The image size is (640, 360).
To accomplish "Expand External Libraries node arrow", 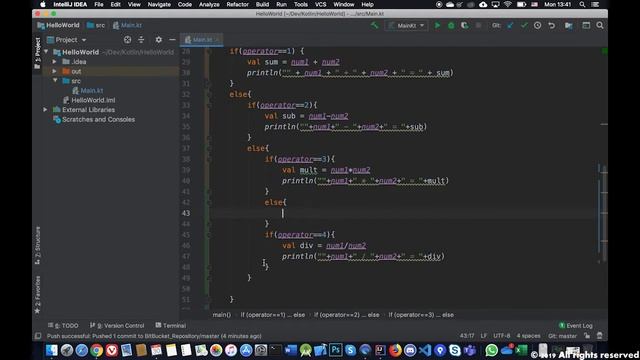I will (45, 110).
